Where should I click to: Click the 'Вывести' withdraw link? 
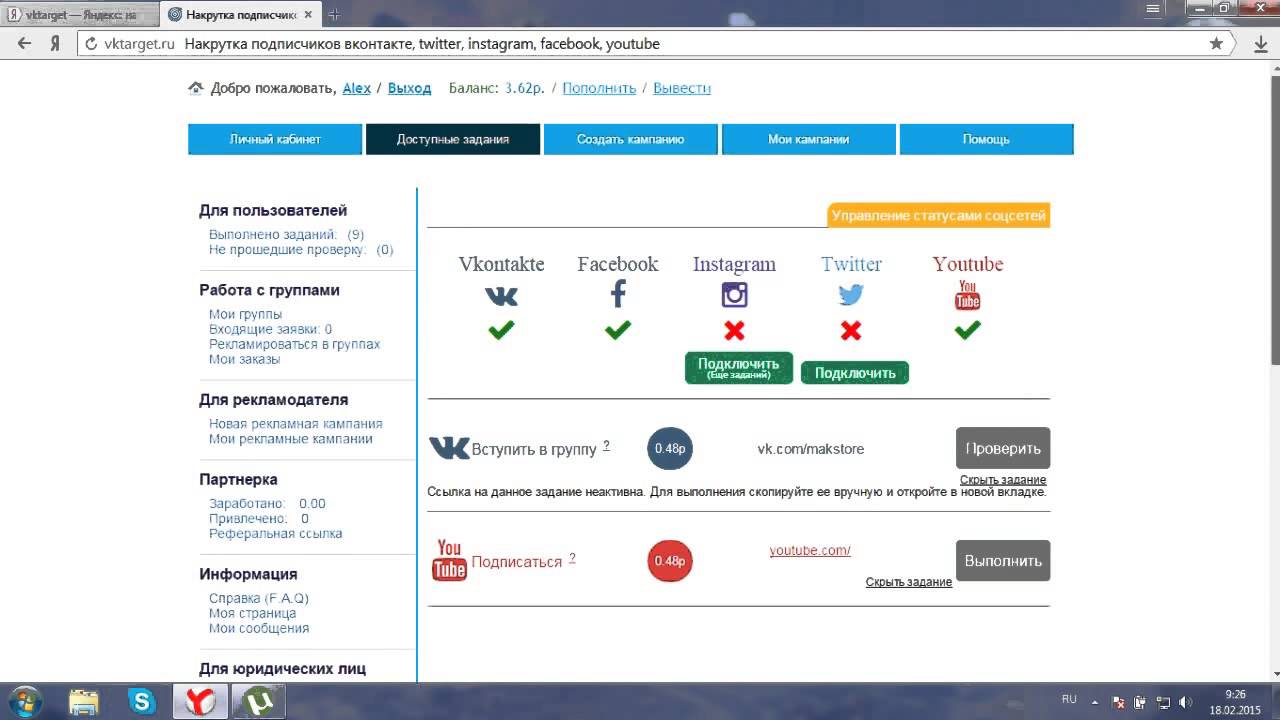682,88
